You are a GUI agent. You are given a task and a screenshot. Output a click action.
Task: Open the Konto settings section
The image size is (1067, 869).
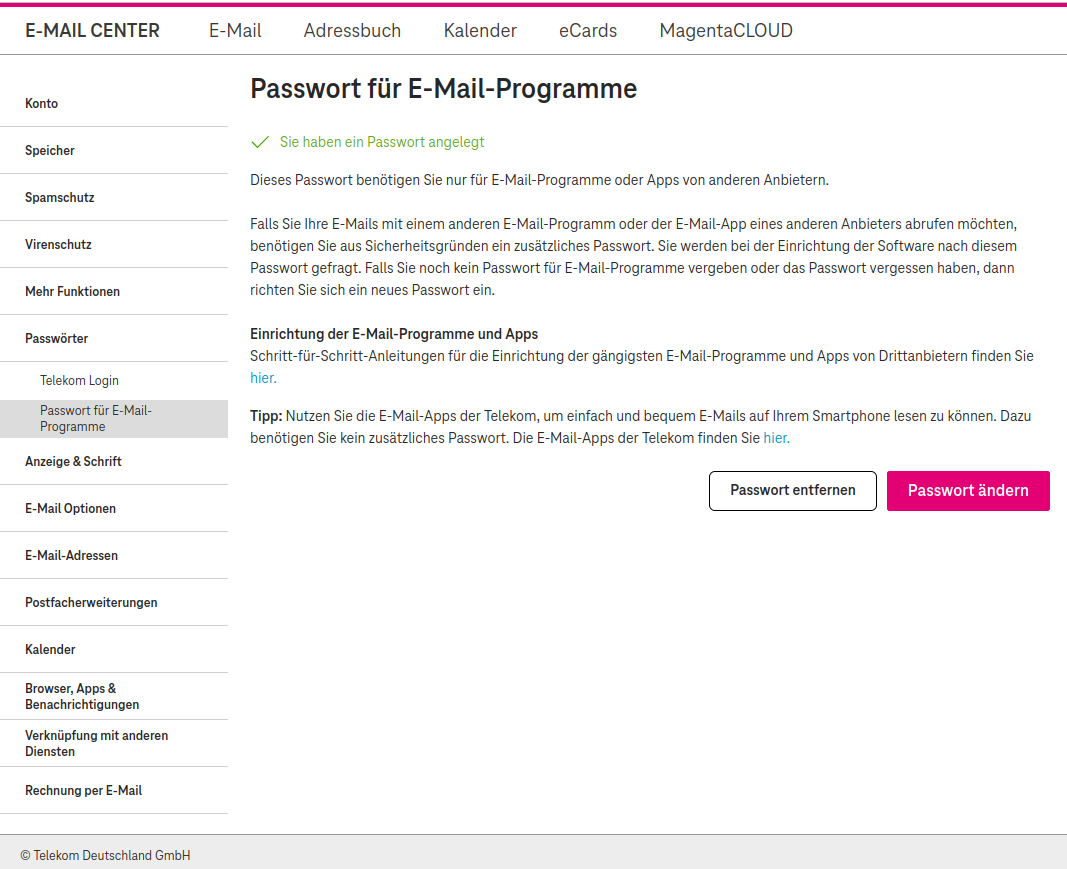[x=114, y=103]
